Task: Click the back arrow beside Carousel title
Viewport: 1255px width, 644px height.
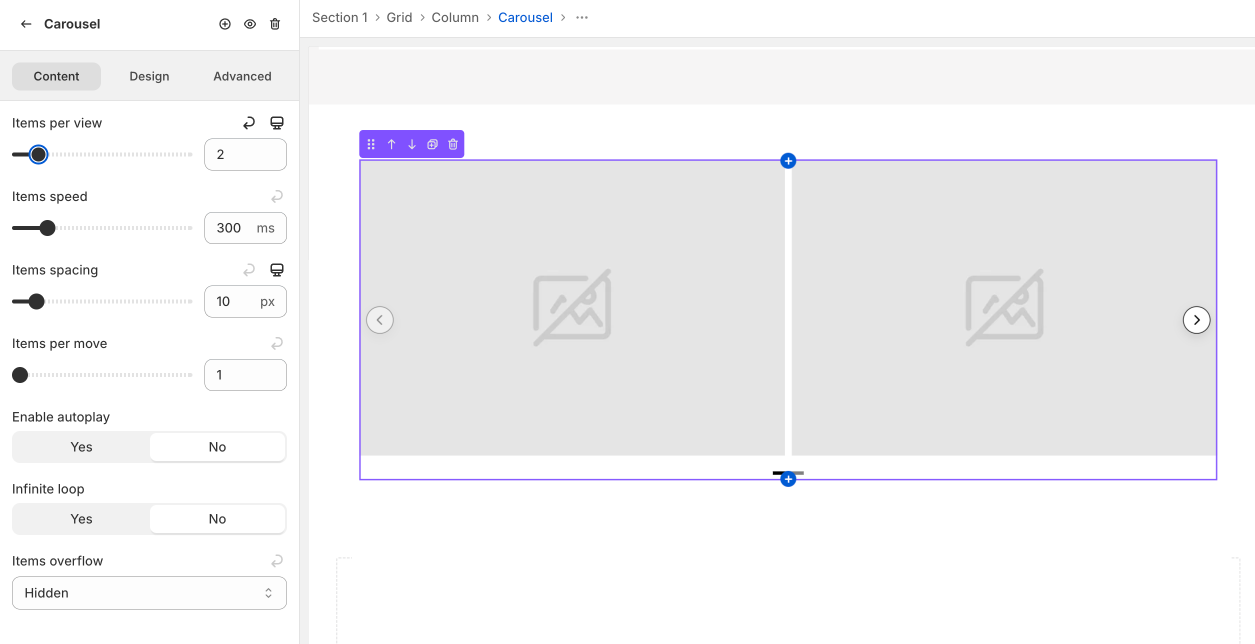Action: [26, 24]
